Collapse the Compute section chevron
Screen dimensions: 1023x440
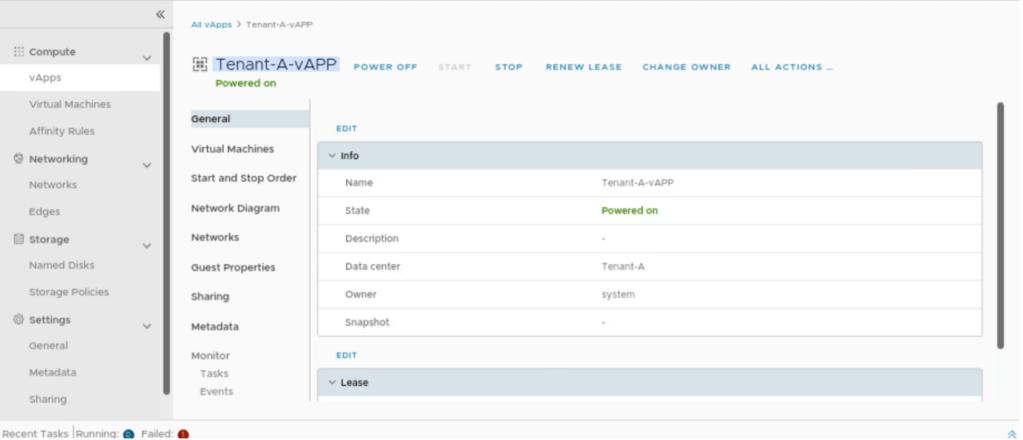[x=147, y=58]
